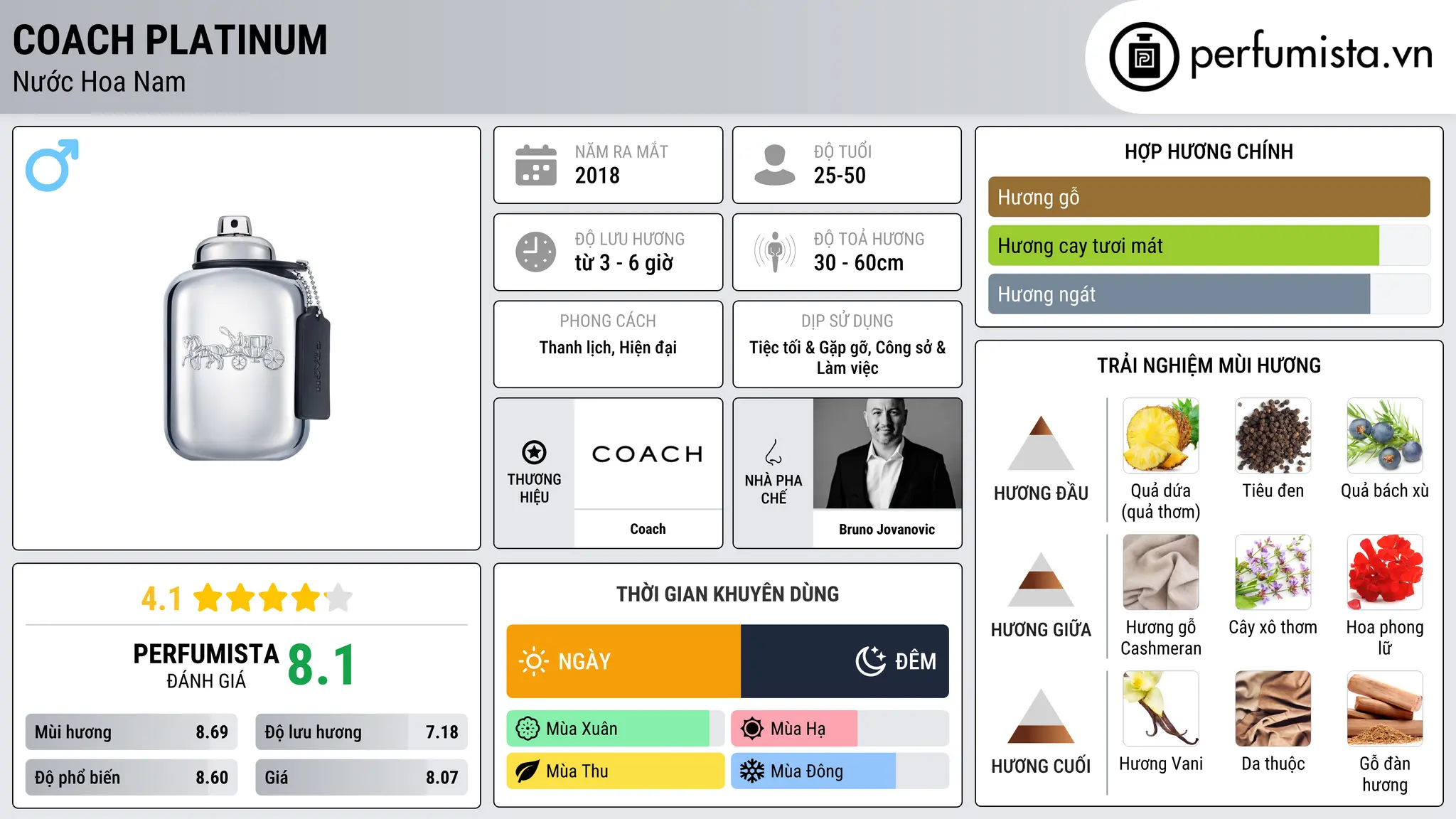This screenshot has height=819, width=1456.
Task: Click the Hương giữa pyramid icon
Action: (x=1041, y=579)
